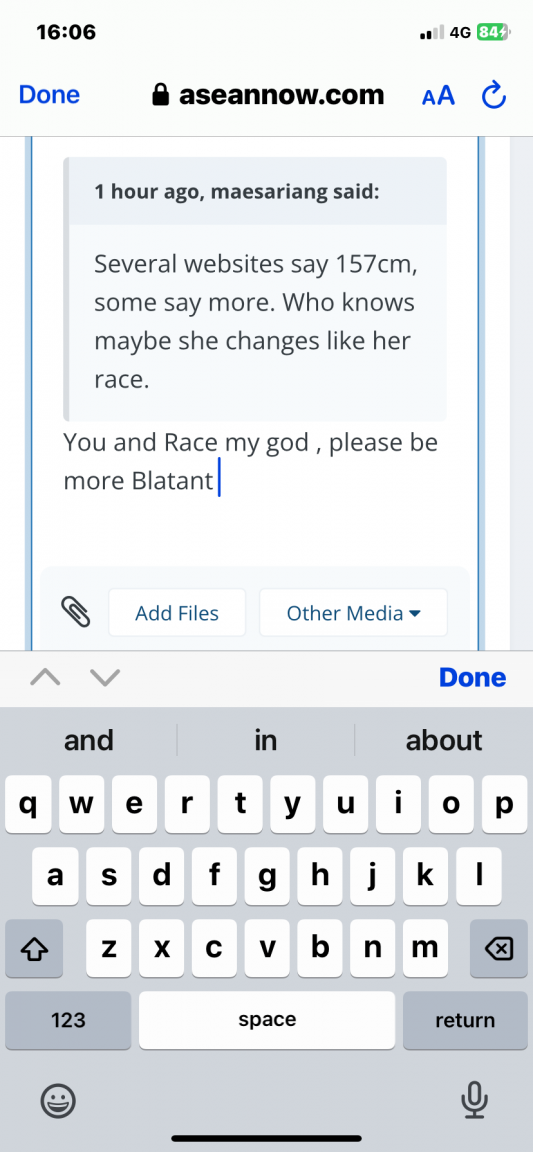Select the 'about' word suggestion

pyautogui.click(x=444, y=740)
